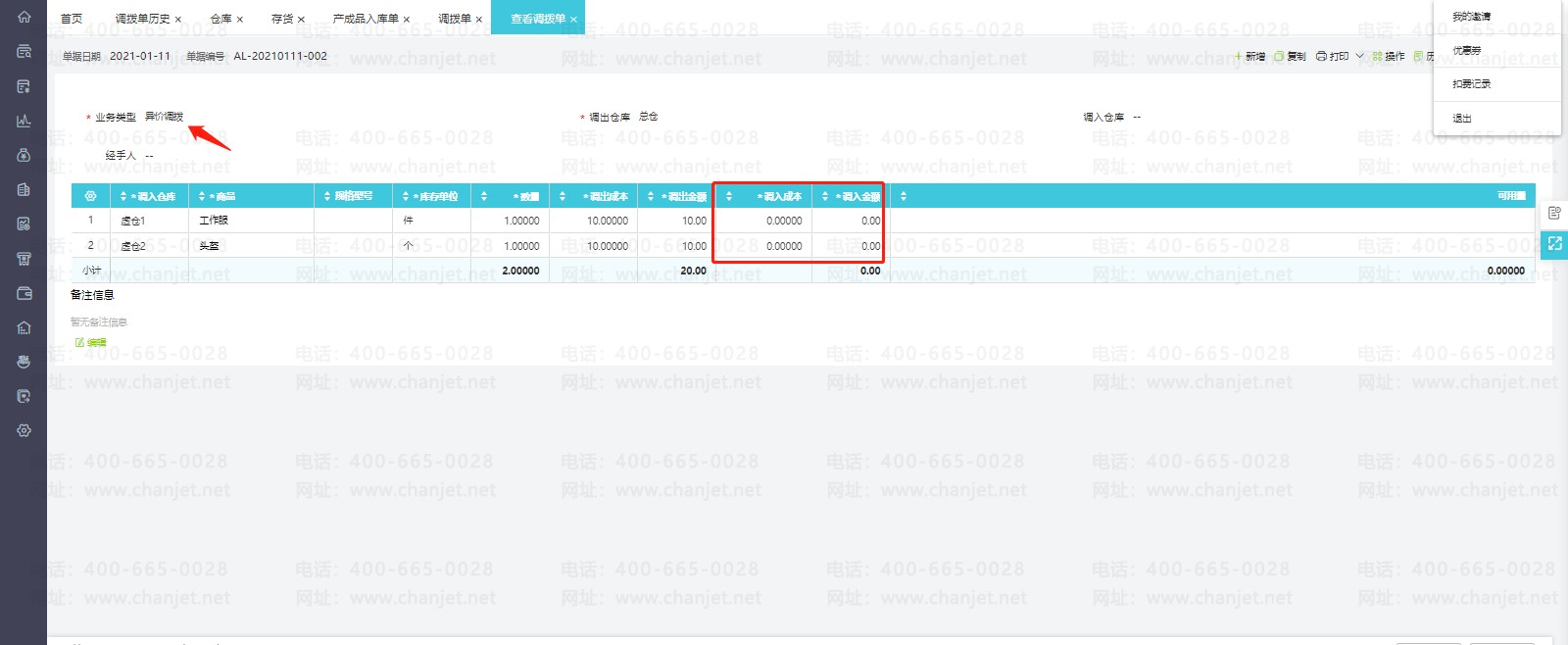Open the wallet icon in the sidebar
Screen dimensions: 1568x645
coord(24,293)
